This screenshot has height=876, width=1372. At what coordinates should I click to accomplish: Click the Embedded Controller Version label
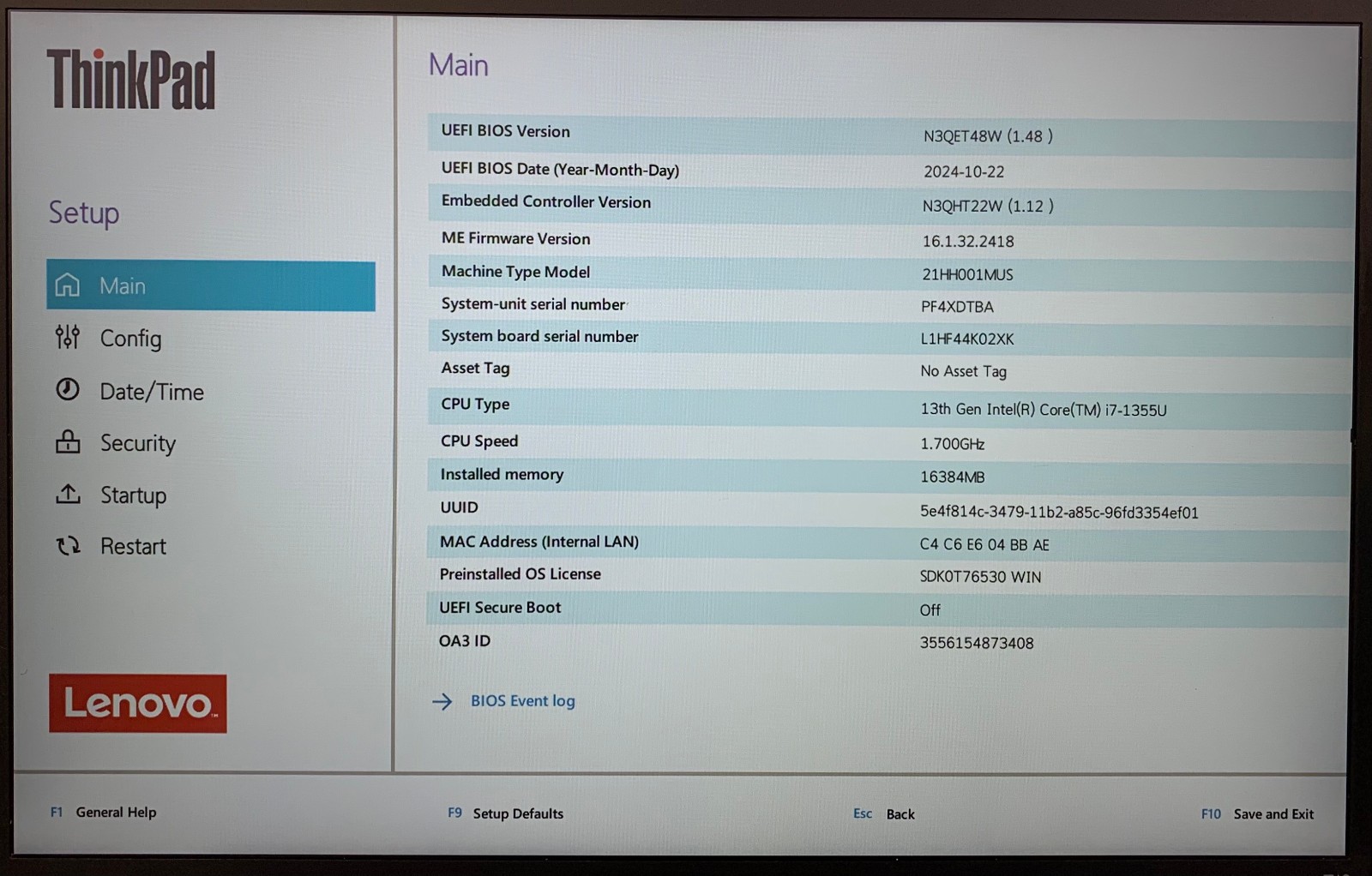click(x=545, y=202)
